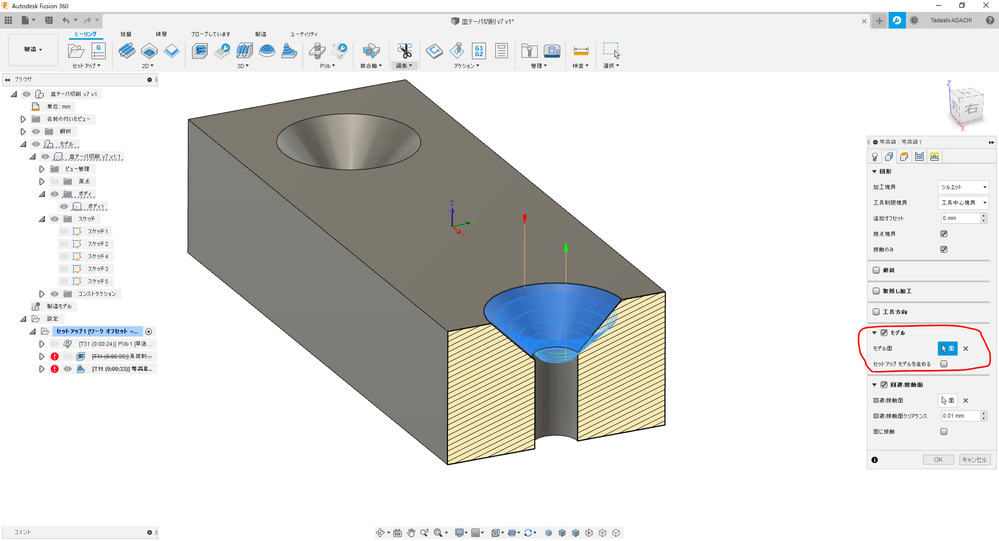999x541 pixels.
Task: Collapse the スケッチ folder node
Action: click(42, 219)
